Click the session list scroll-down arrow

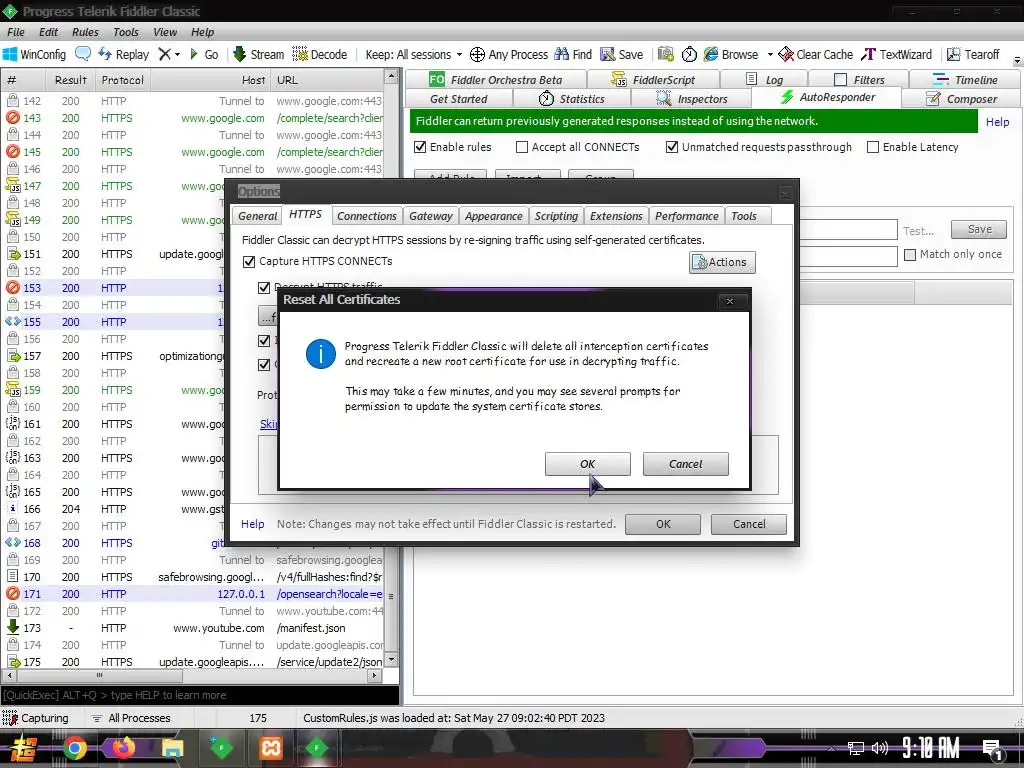coord(391,659)
